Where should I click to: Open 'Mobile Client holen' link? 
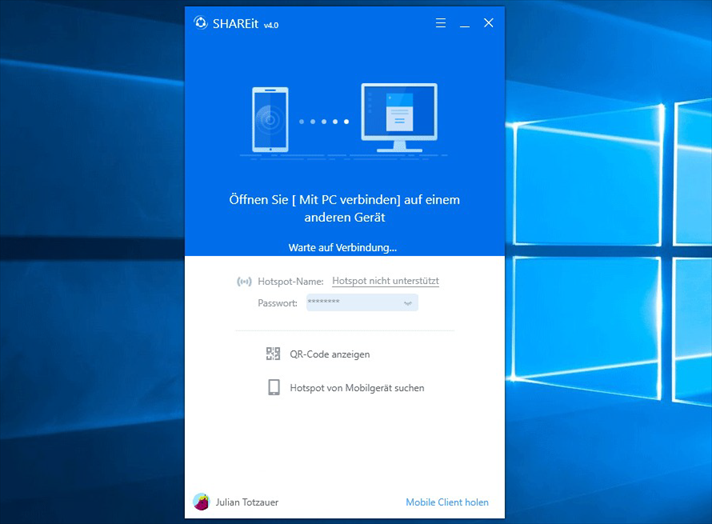pos(447,502)
